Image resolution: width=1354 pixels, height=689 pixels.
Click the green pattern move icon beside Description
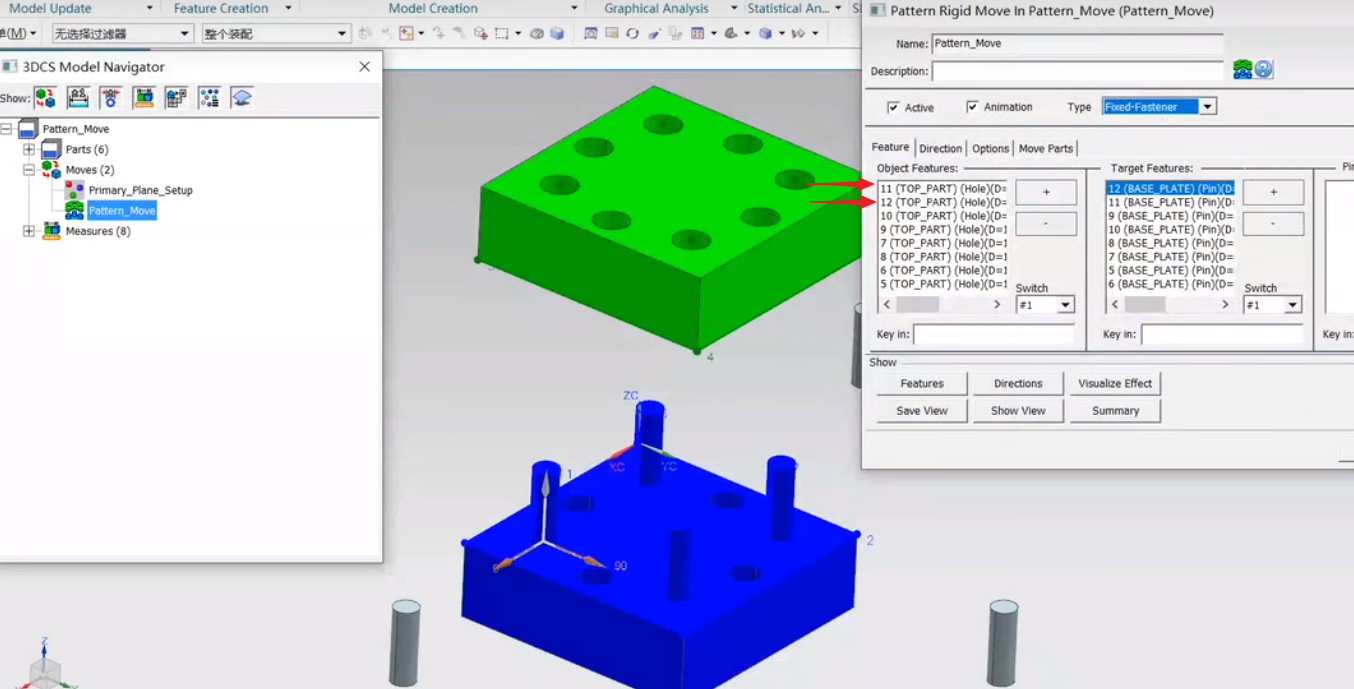(x=1242, y=70)
